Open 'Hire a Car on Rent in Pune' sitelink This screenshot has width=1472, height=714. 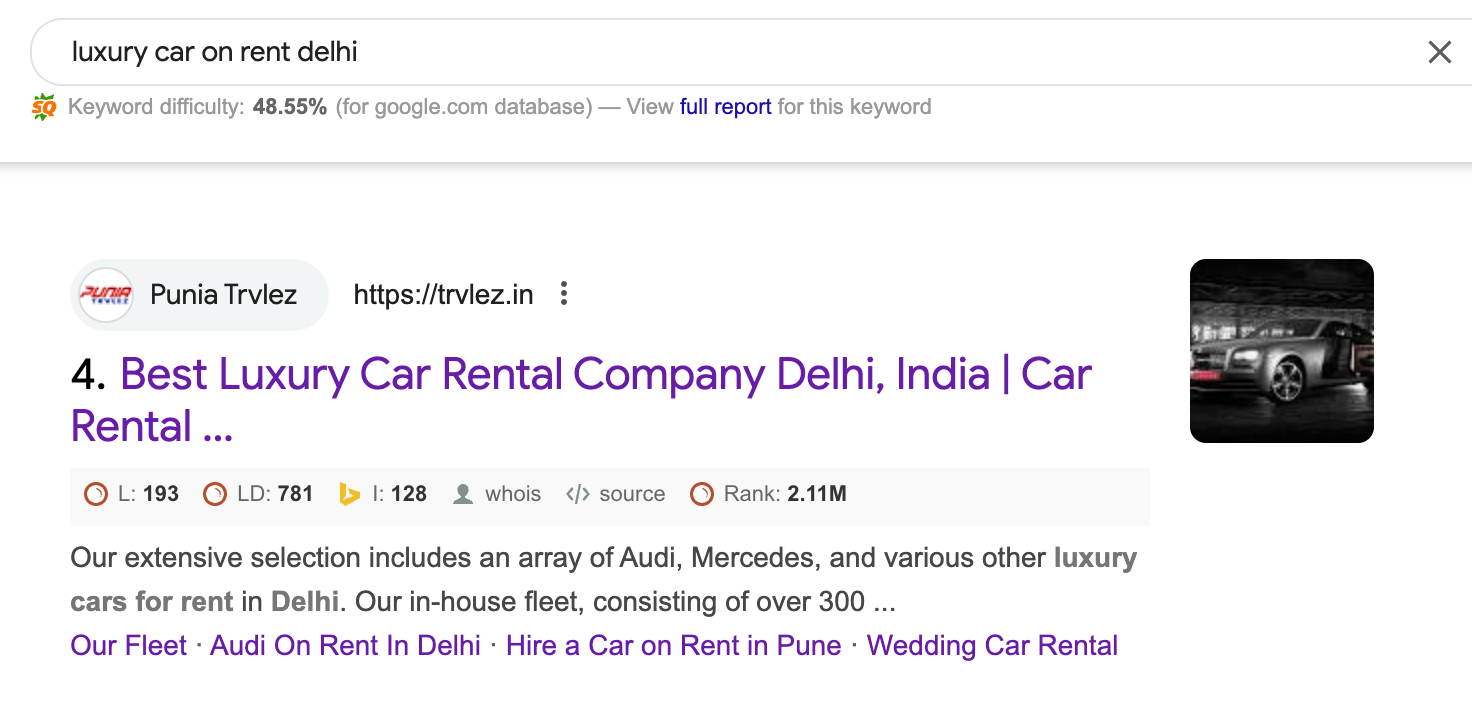tap(674, 646)
